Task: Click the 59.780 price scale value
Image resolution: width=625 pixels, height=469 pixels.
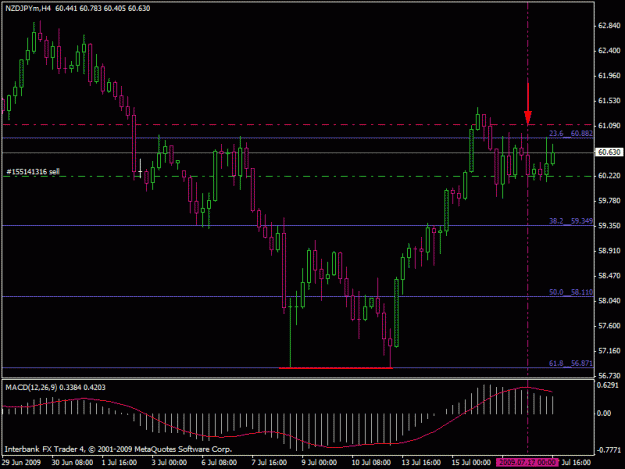Action: click(609, 201)
